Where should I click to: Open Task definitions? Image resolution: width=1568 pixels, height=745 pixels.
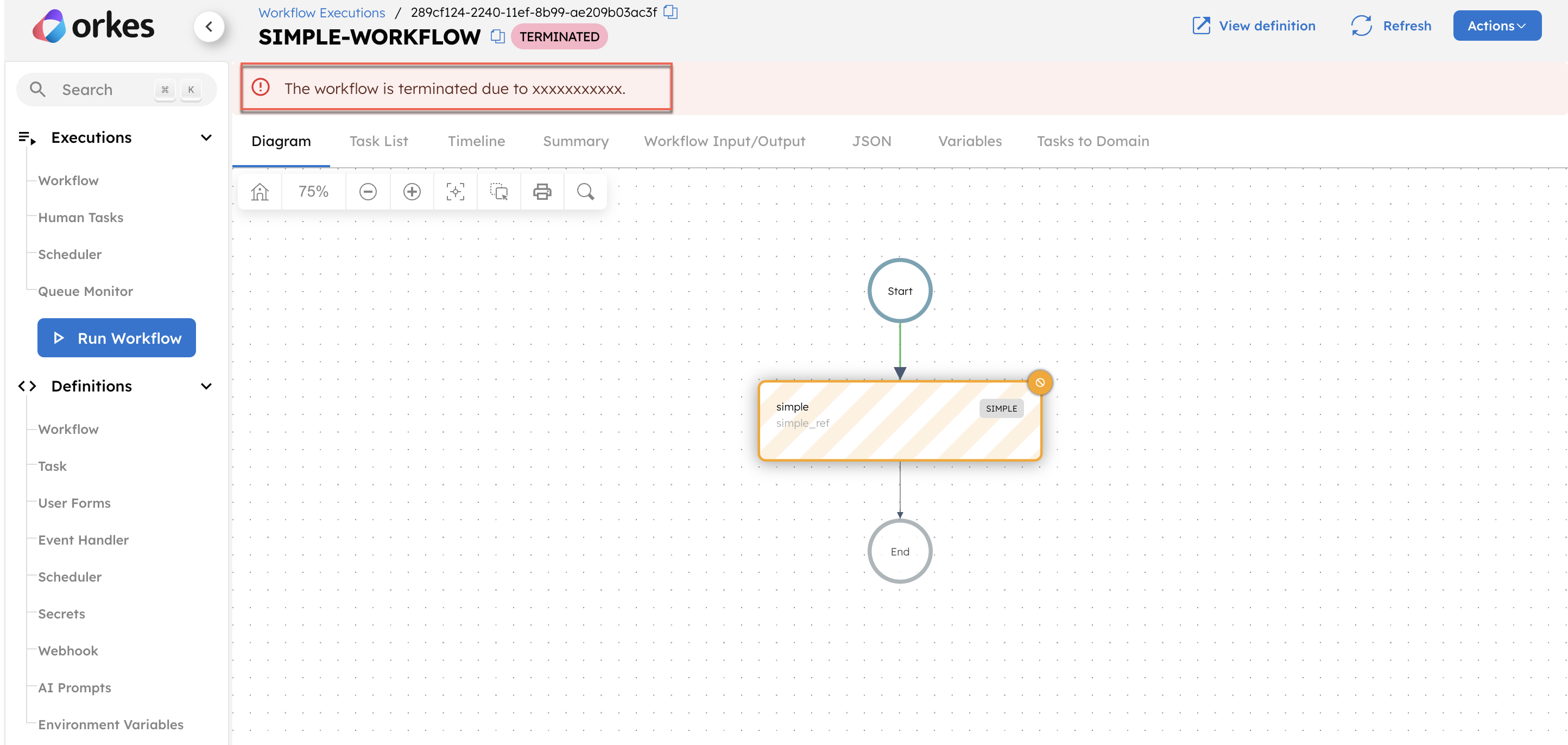pyautogui.click(x=52, y=466)
